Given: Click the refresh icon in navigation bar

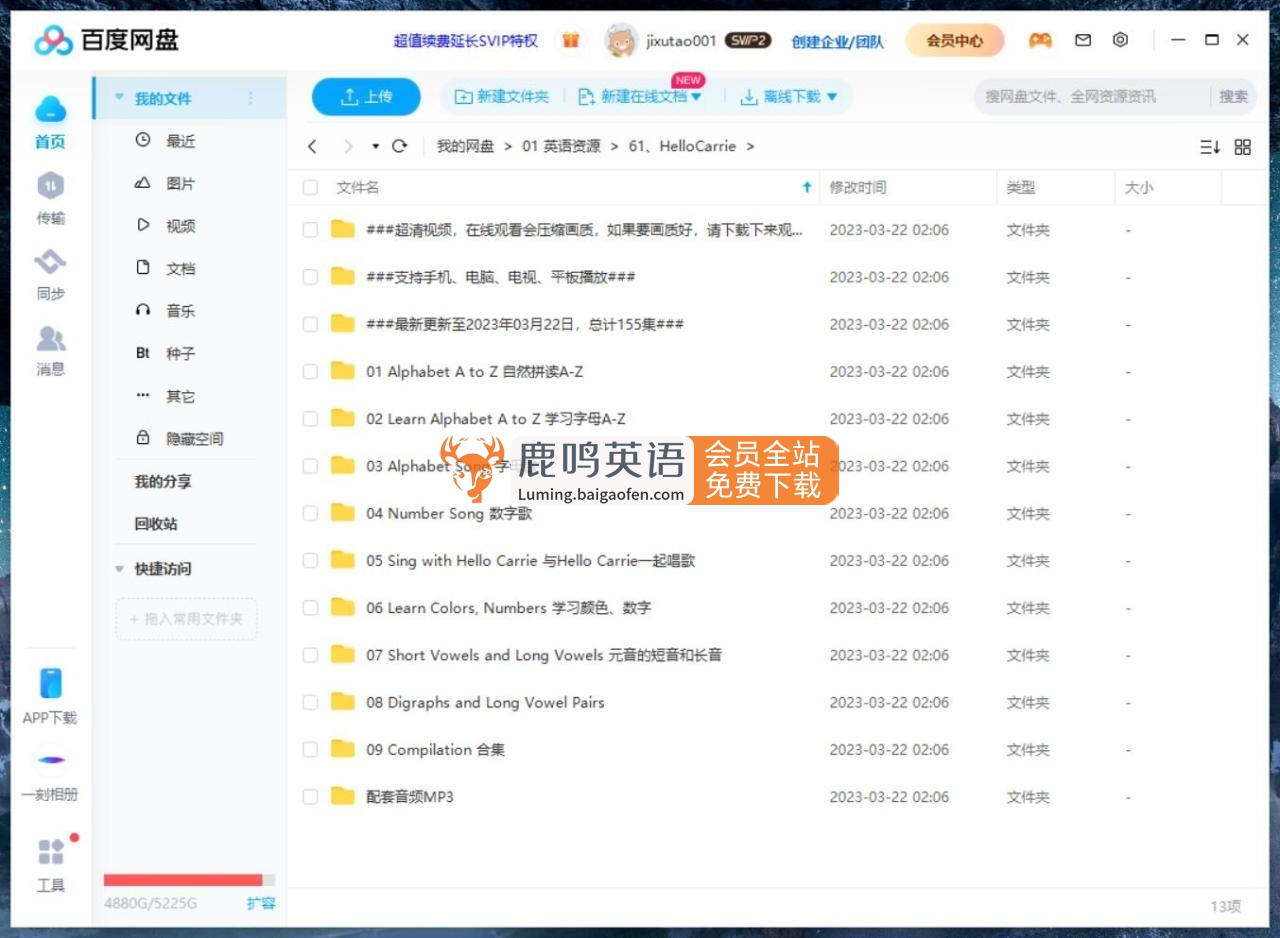Looking at the screenshot, I should tap(400, 146).
